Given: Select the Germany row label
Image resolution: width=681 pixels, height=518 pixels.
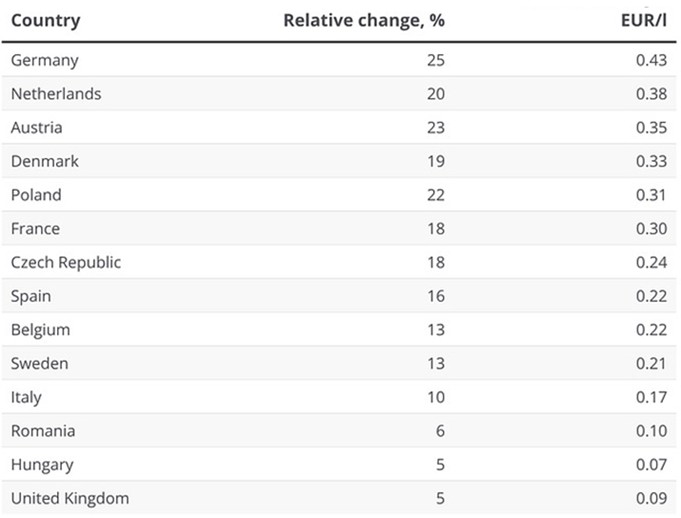Looking at the screenshot, I should coord(45,60).
